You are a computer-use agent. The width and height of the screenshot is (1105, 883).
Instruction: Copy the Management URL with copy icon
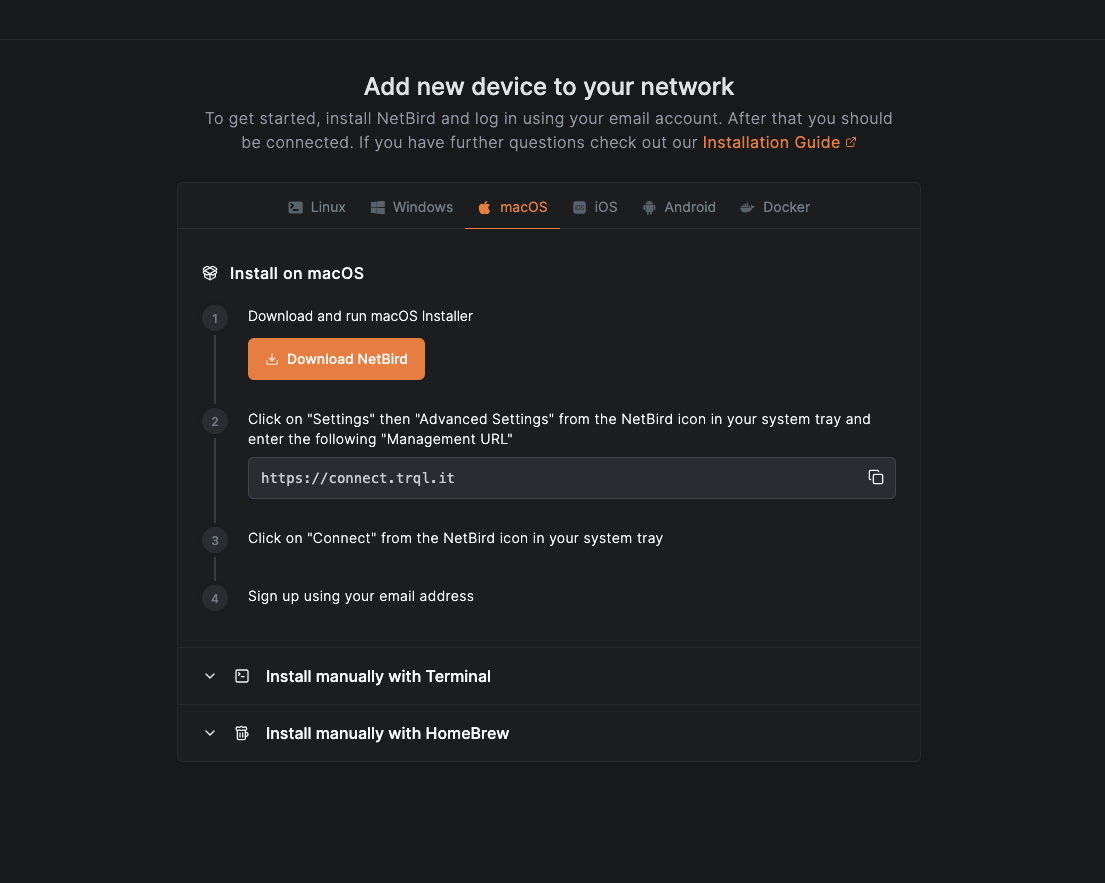tap(876, 478)
